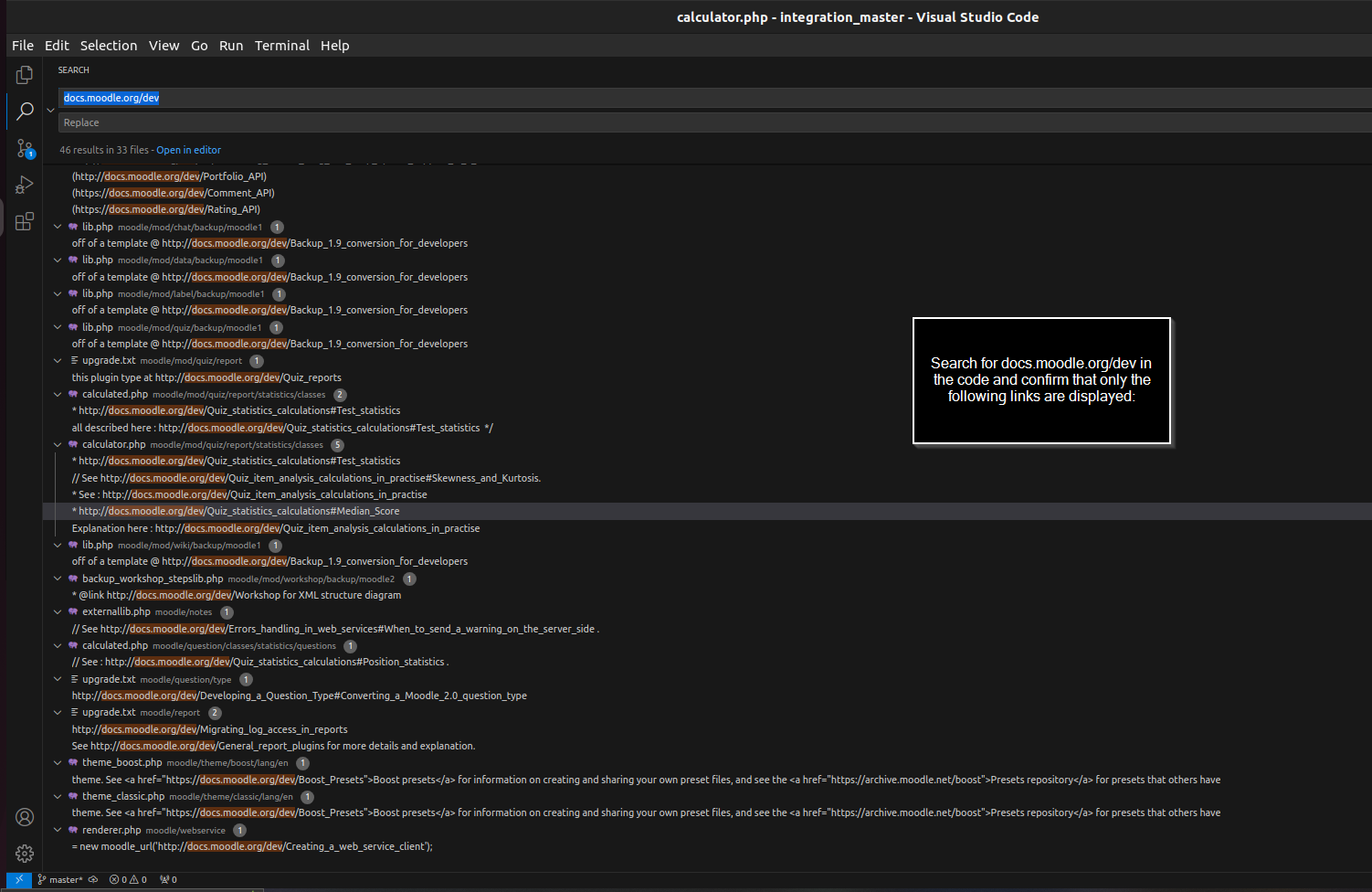Open the Manage gear icon
This screenshot has width=1372, height=892.
click(x=25, y=854)
